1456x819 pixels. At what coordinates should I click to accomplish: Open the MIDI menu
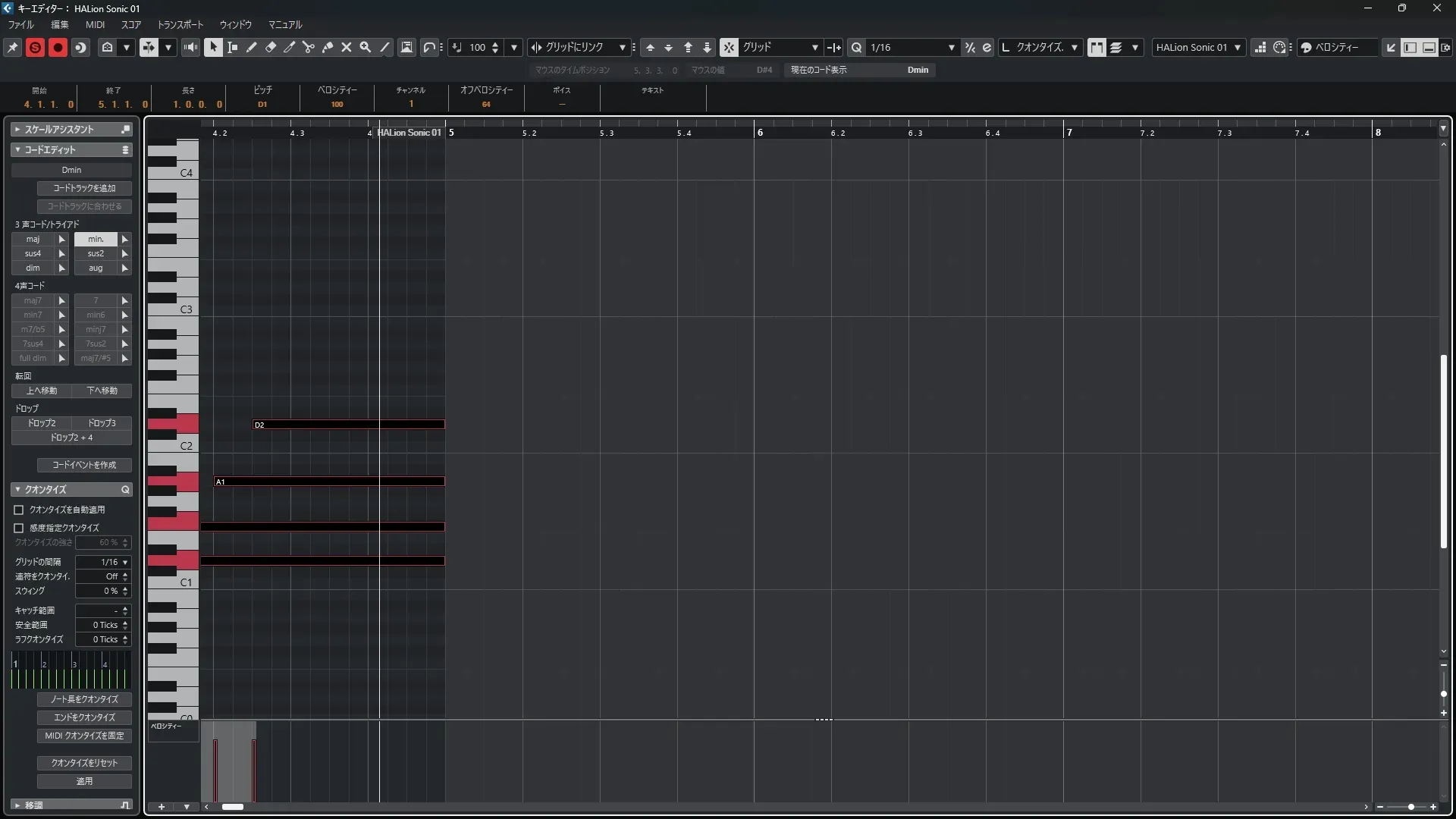click(95, 24)
